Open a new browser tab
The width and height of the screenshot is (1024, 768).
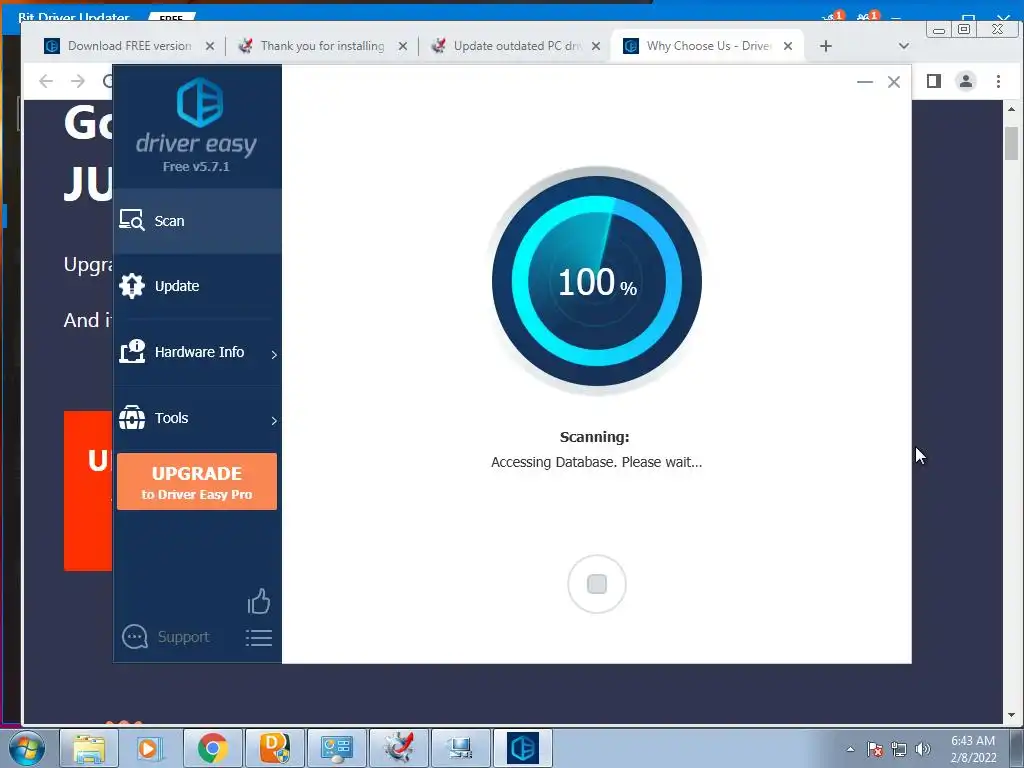point(825,46)
